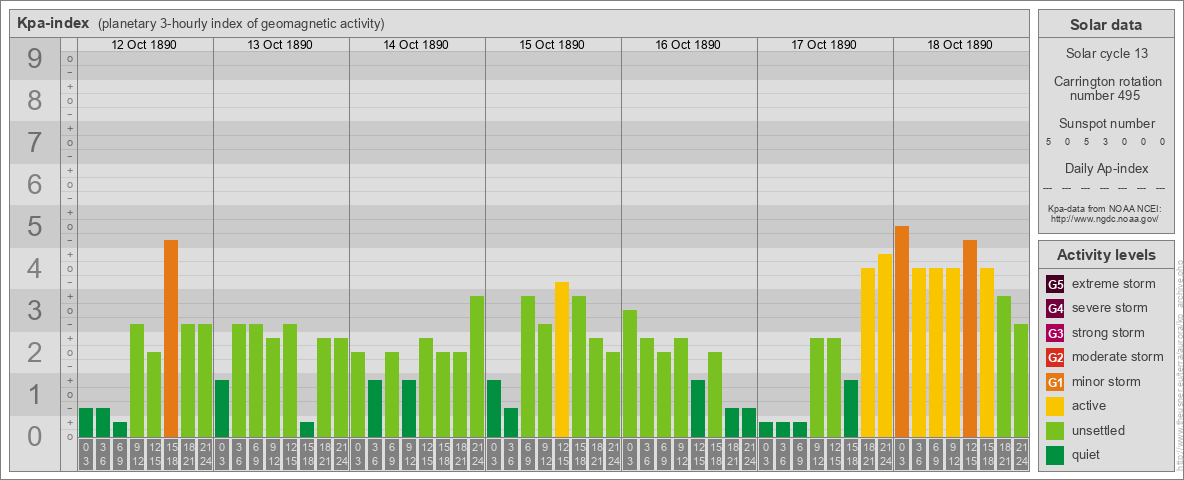1184x480 pixels.
Task: Select the G2 moderate storm legend icon
Action: [x=1055, y=357]
